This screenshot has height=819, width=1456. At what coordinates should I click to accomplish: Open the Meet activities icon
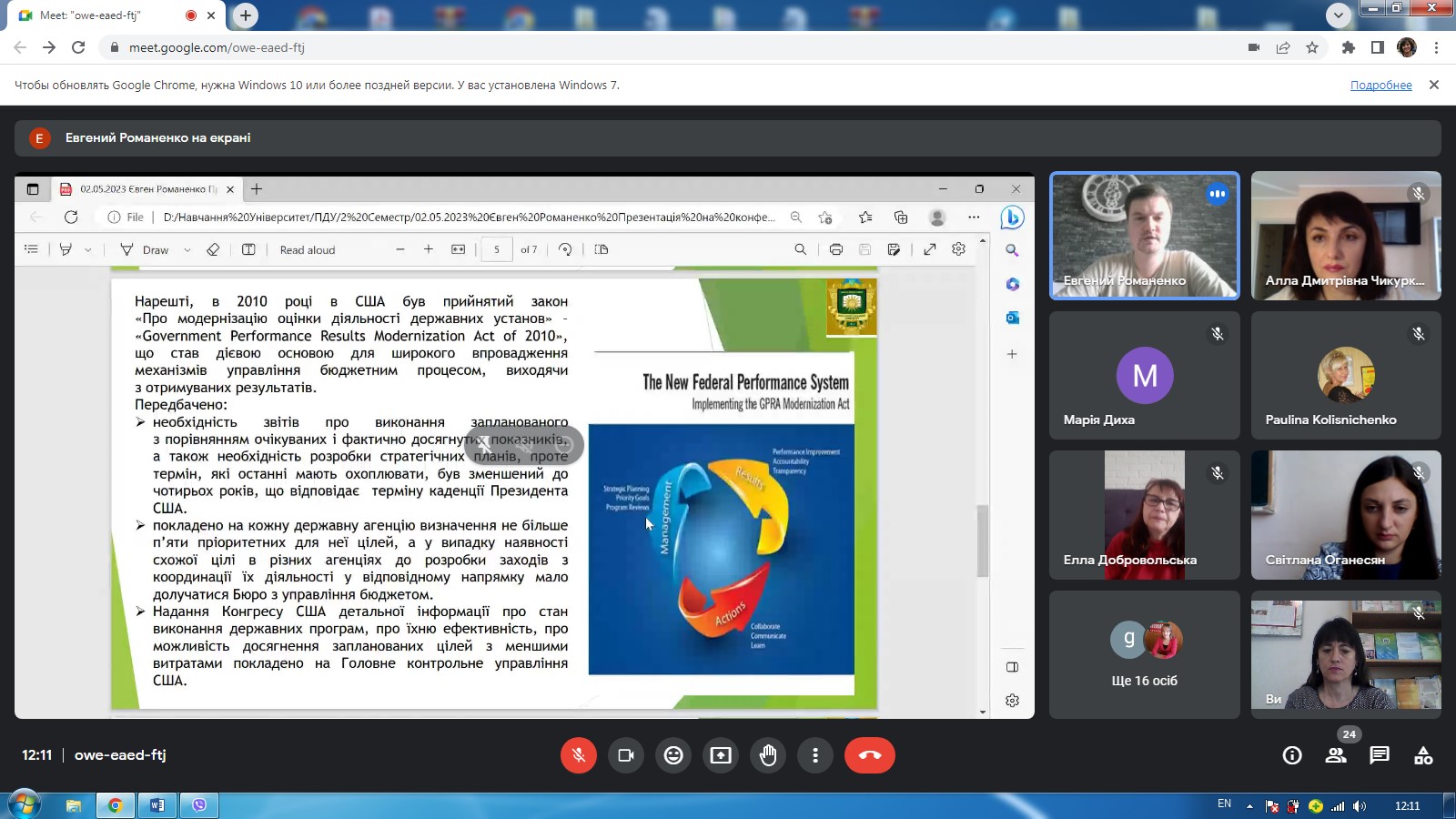coord(1423,755)
